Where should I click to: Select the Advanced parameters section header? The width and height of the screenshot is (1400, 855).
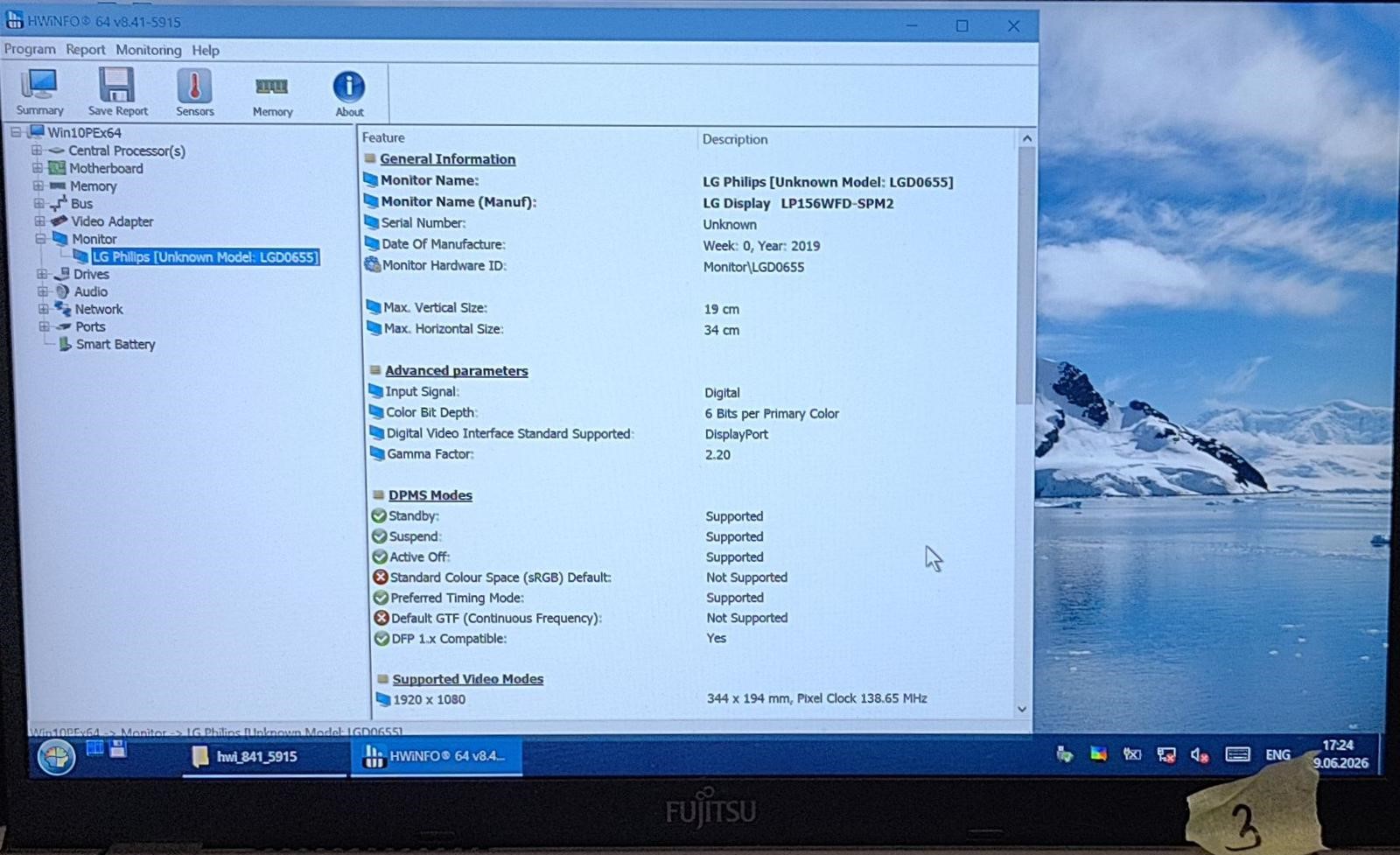(x=456, y=370)
